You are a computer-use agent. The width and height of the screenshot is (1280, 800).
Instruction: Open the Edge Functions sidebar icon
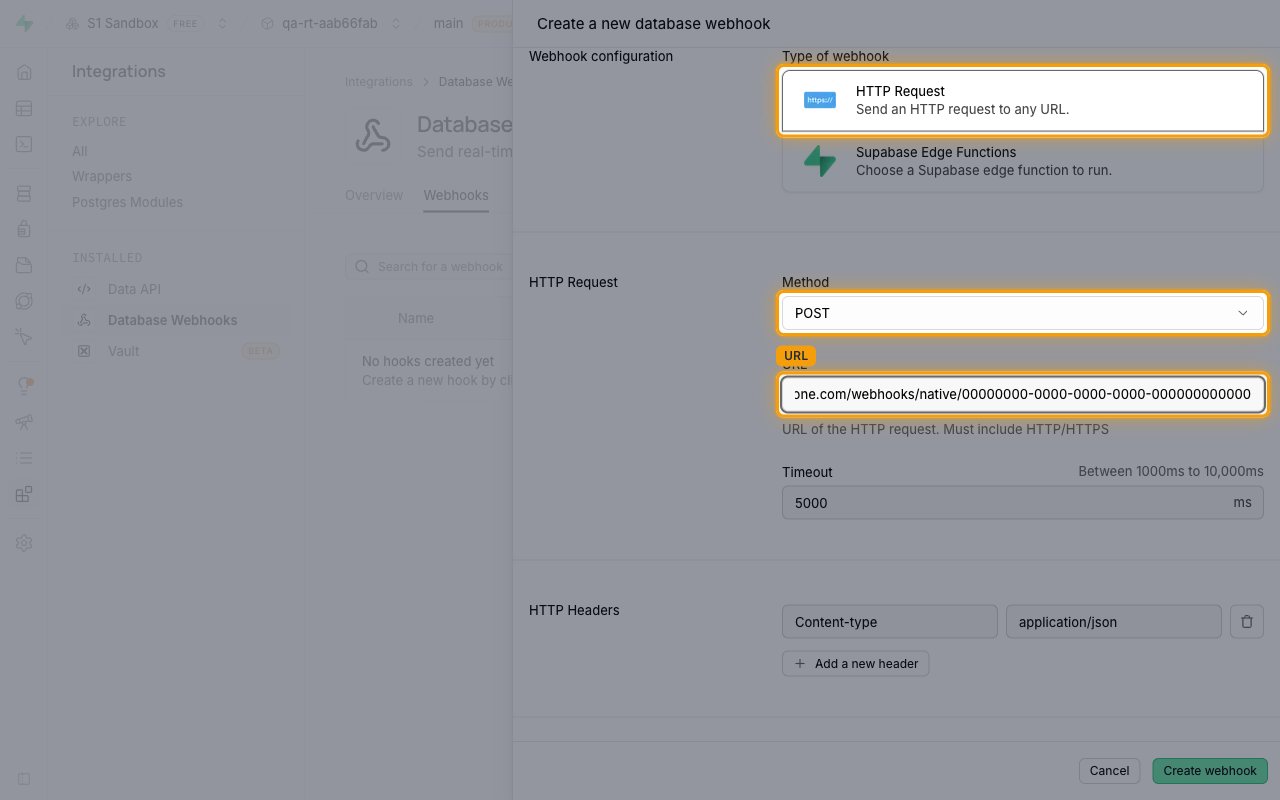click(x=24, y=301)
